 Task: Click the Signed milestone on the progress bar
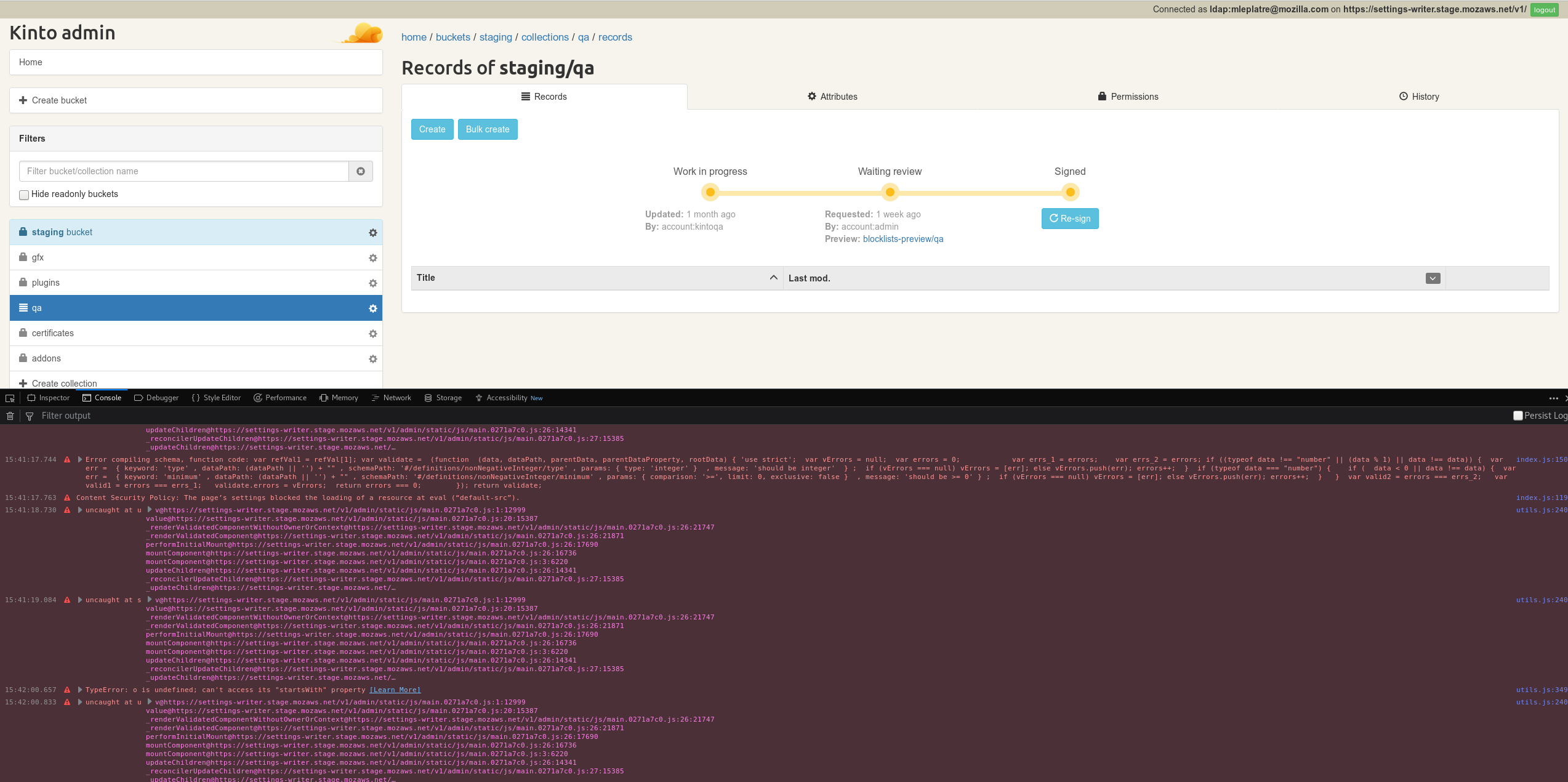tap(1070, 192)
